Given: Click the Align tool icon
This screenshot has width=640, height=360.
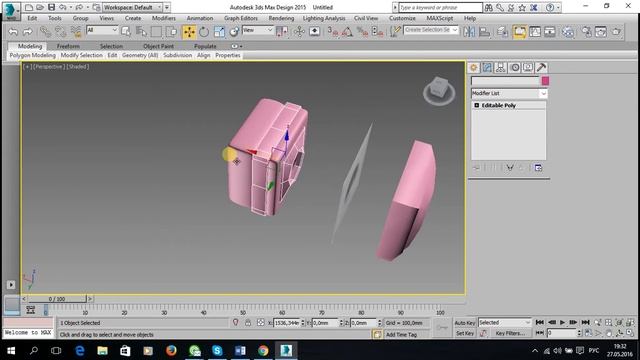Looking at the screenshot, I should tap(484, 32).
